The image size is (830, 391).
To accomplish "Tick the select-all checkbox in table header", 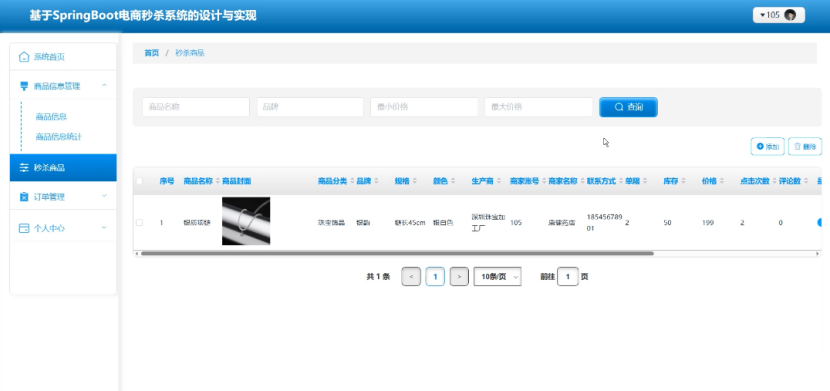I will (139, 181).
